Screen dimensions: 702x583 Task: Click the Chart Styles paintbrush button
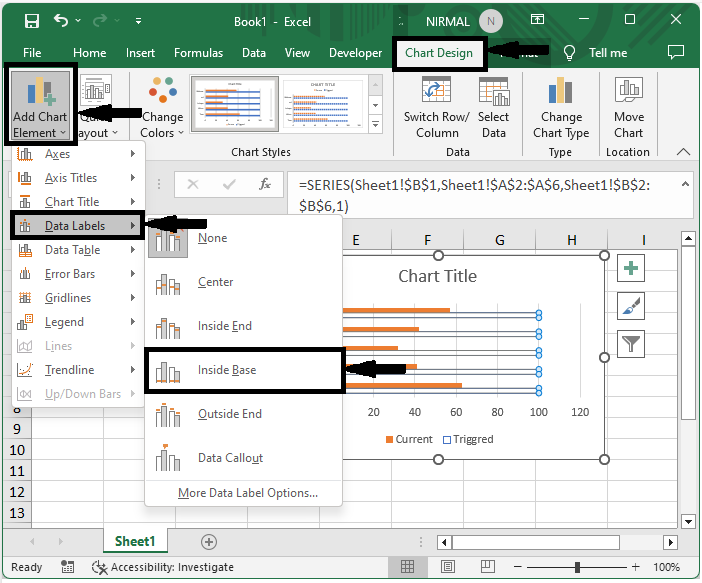click(x=630, y=306)
